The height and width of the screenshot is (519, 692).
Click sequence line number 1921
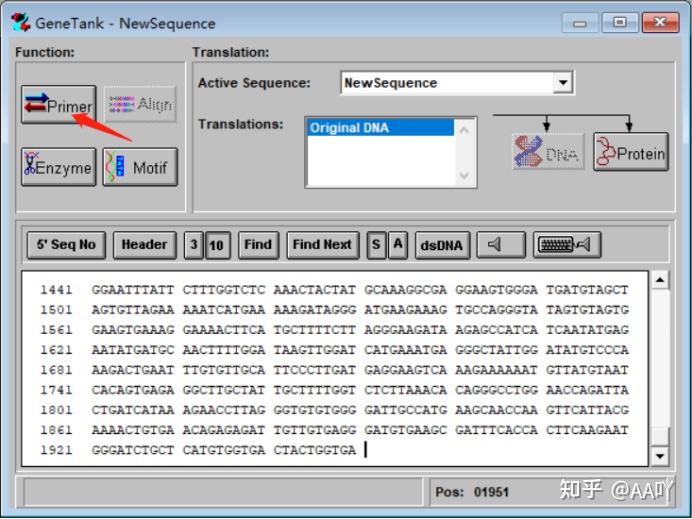(x=56, y=450)
